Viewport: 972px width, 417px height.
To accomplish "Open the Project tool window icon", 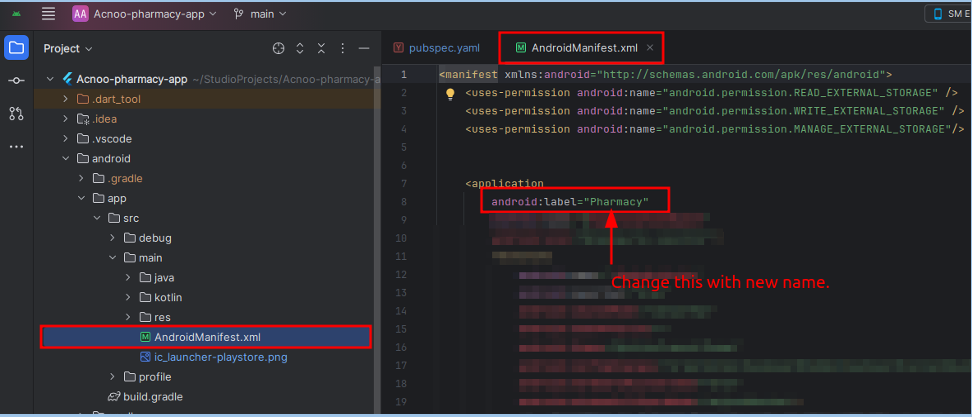I will coord(16,48).
